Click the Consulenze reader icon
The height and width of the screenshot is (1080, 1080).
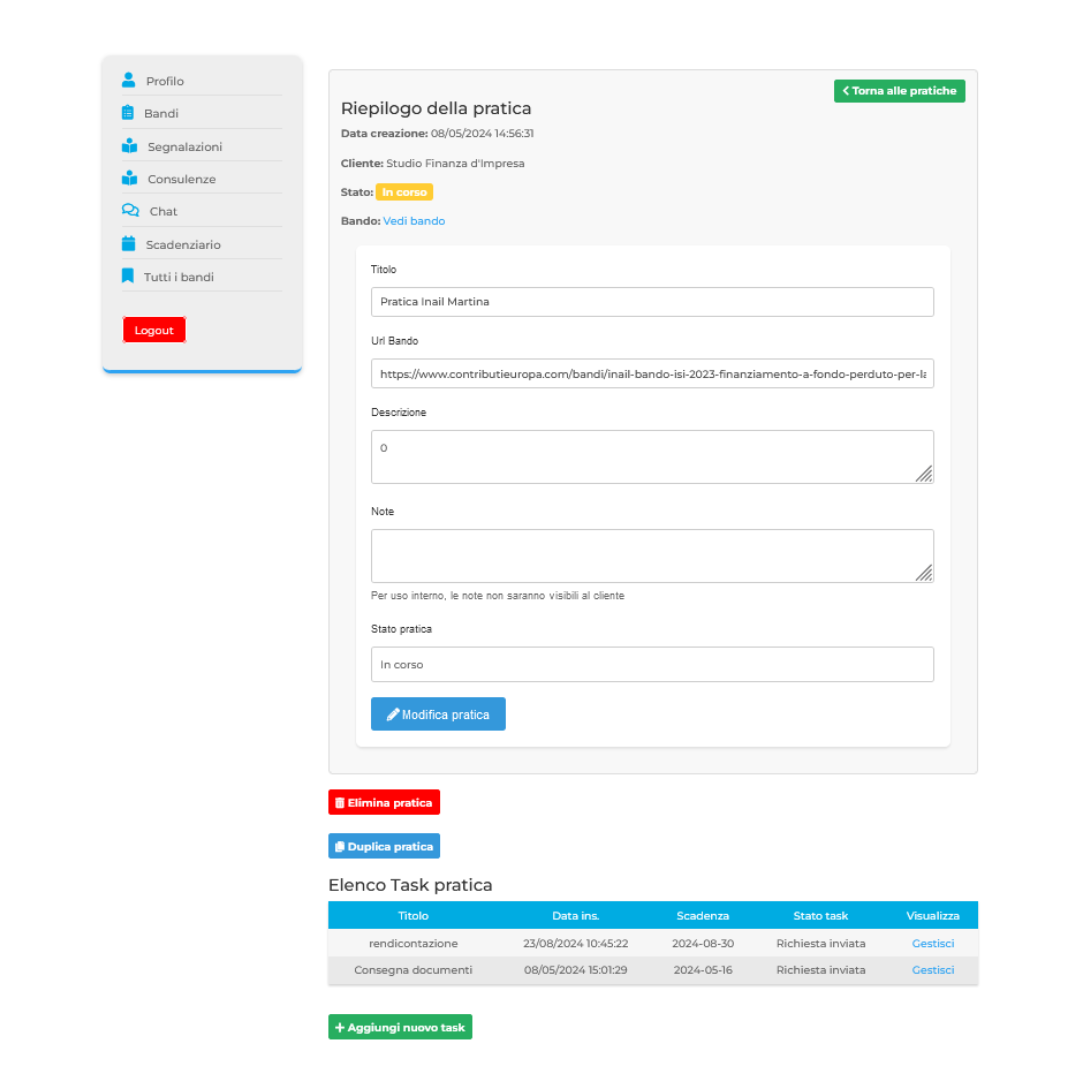129,179
